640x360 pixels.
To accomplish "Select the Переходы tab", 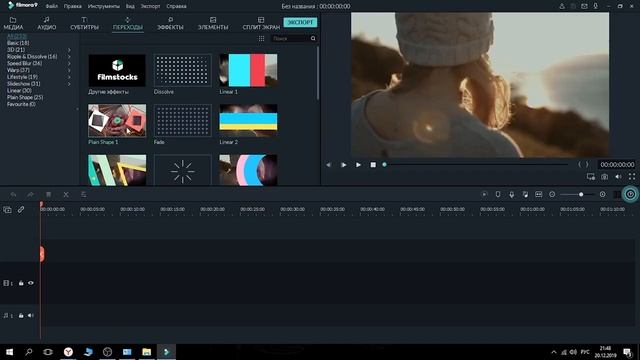I will (x=128, y=23).
